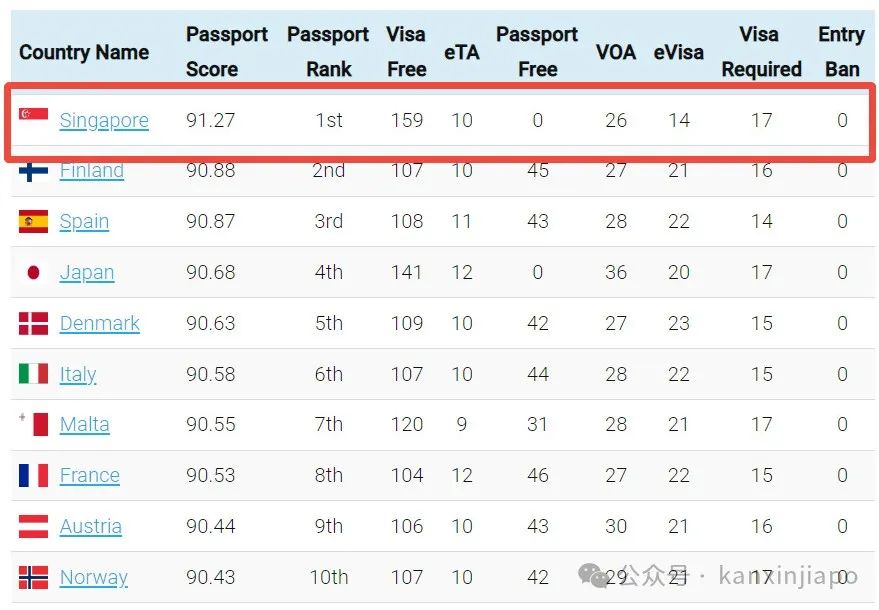Click the Spain flag icon
The image size is (879, 610).
click(x=33, y=221)
